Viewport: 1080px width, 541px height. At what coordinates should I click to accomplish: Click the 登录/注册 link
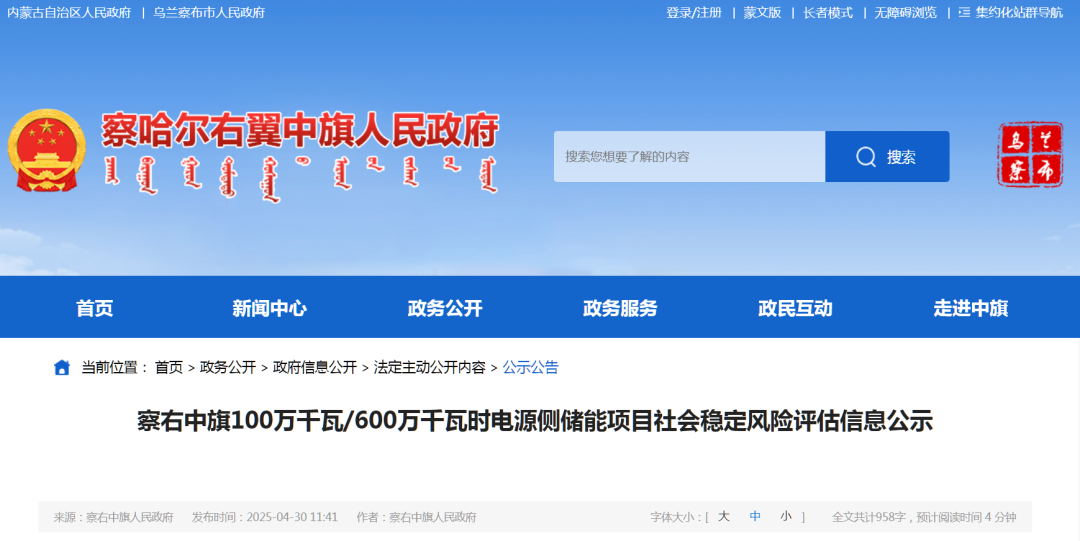pos(694,13)
